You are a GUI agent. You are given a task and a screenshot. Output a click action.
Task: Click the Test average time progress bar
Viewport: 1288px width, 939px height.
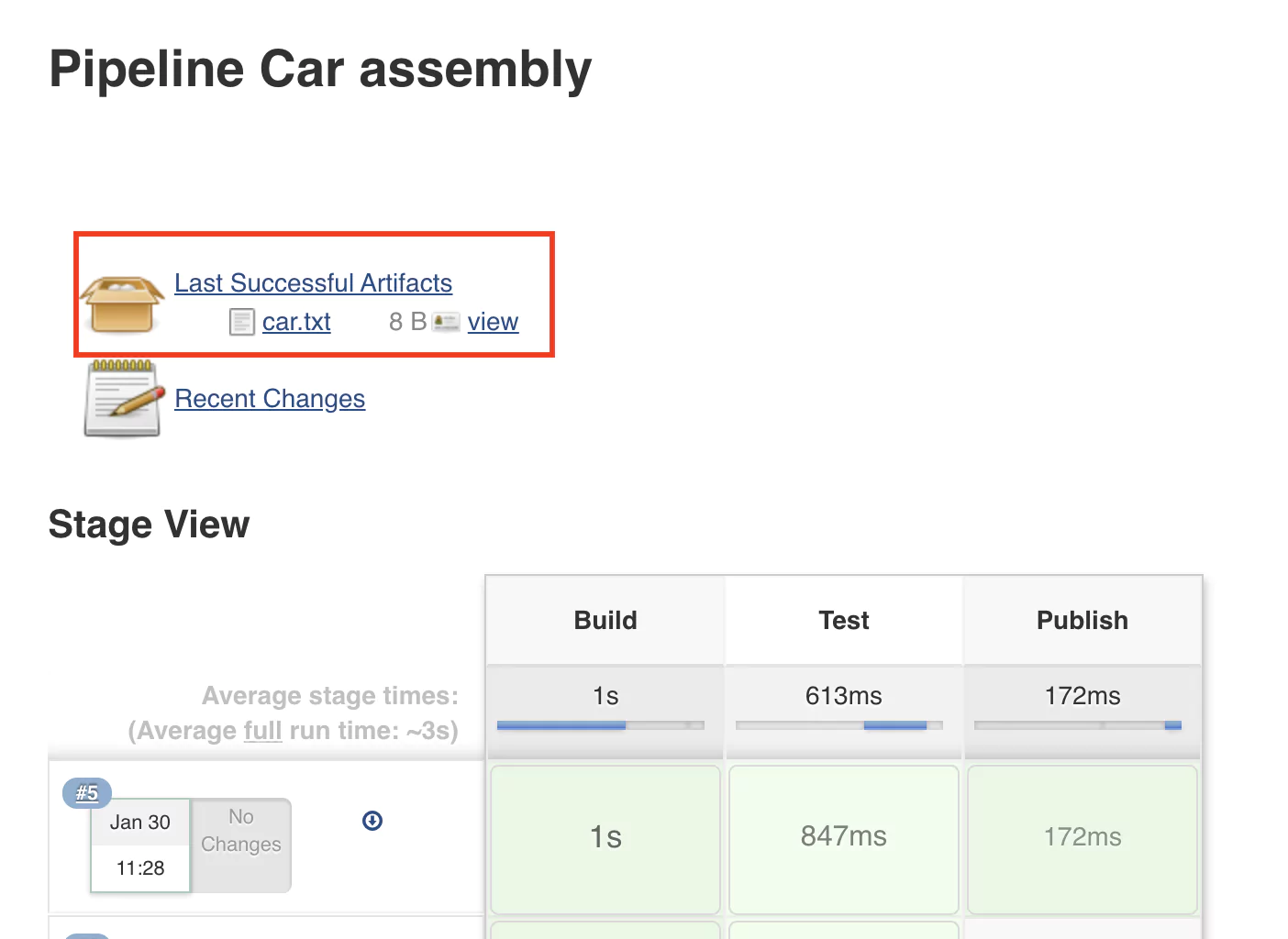coord(839,725)
